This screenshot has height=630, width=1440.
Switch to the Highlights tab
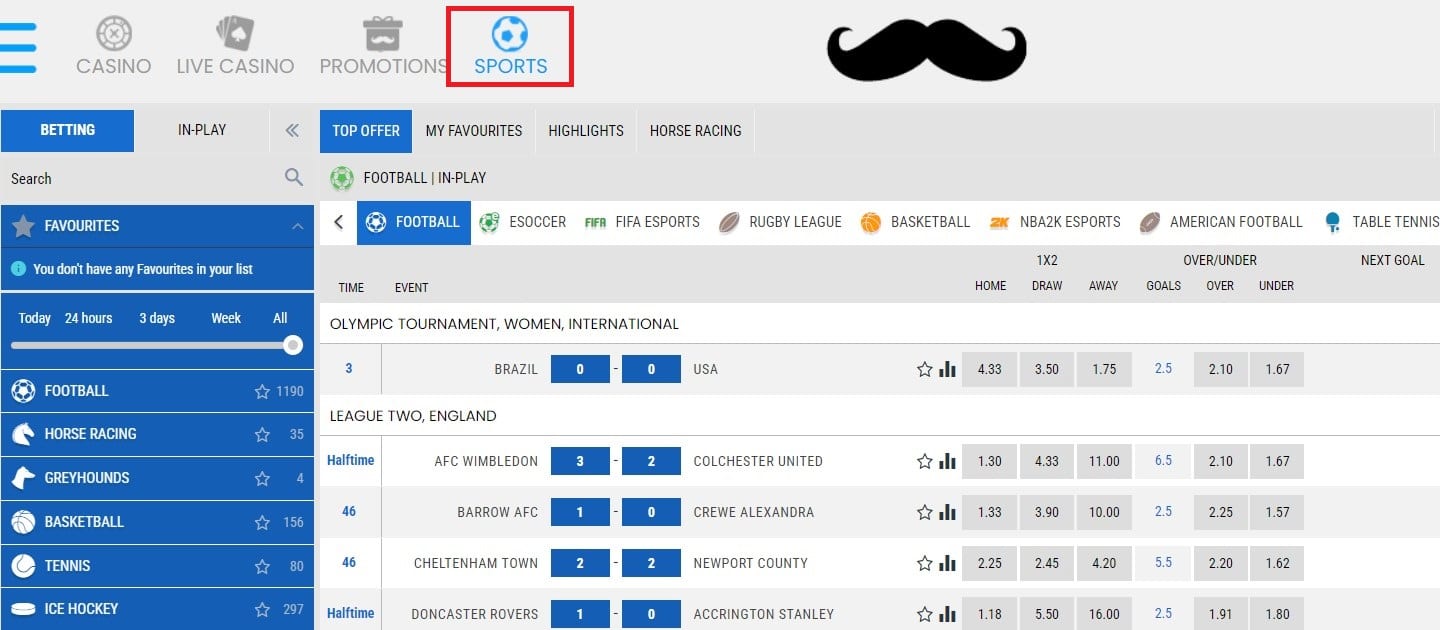coord(586,131)
